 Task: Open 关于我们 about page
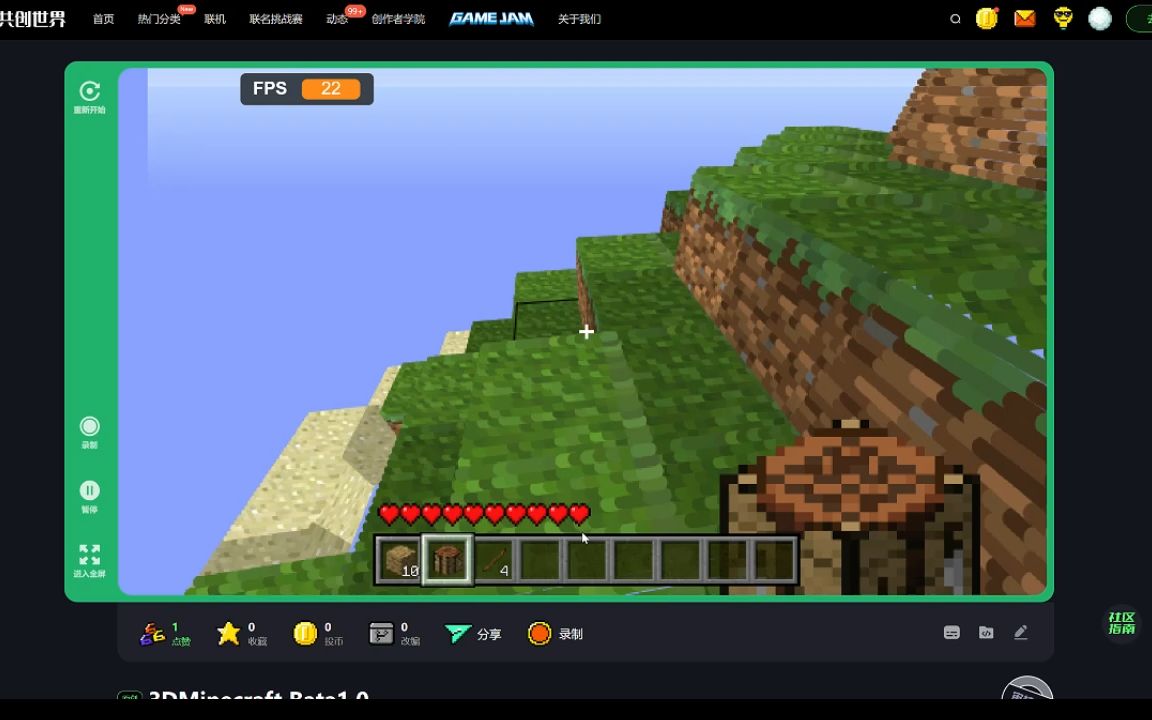pos(579,19)
